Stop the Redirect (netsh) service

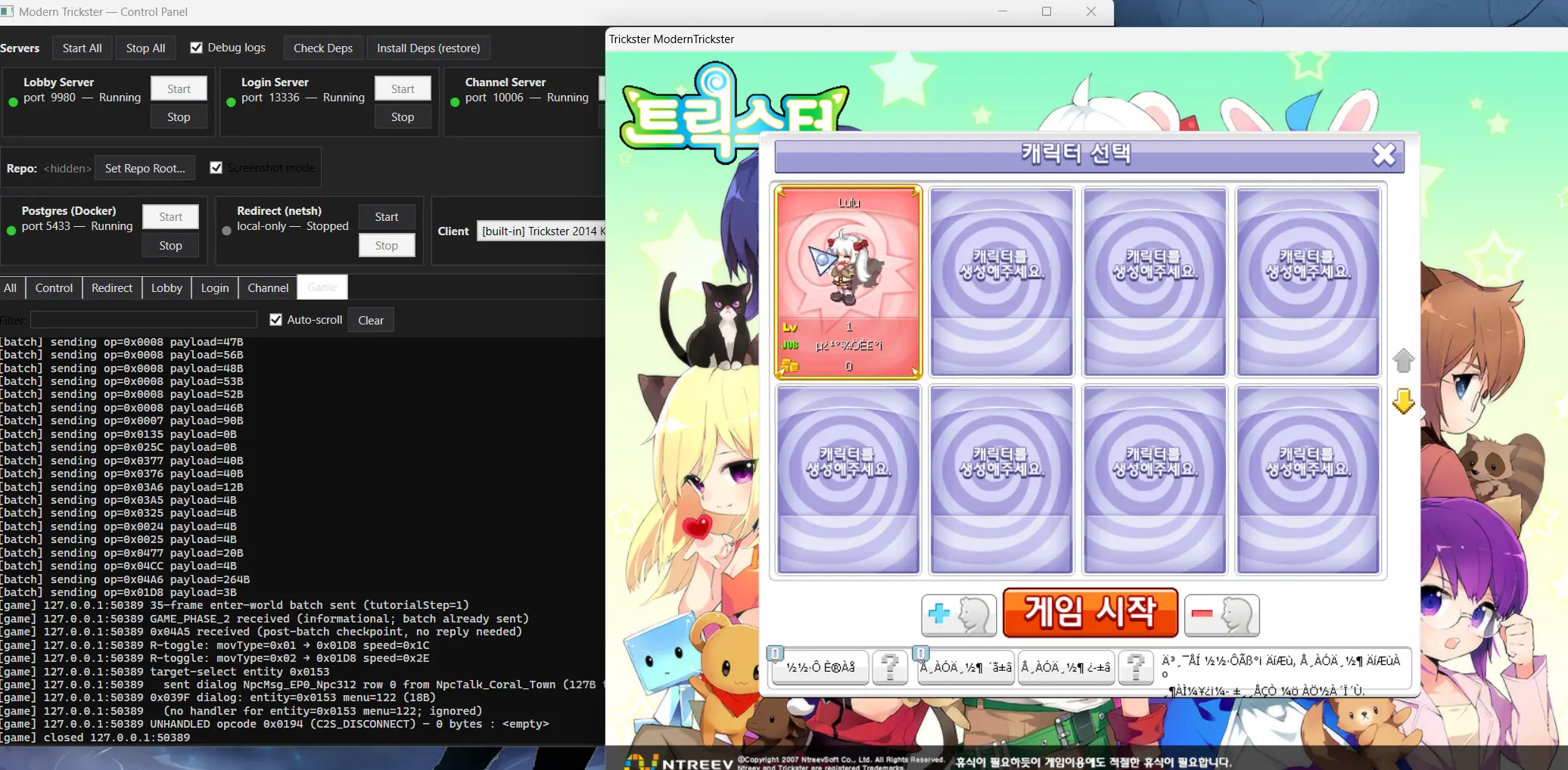coord(387,246)
